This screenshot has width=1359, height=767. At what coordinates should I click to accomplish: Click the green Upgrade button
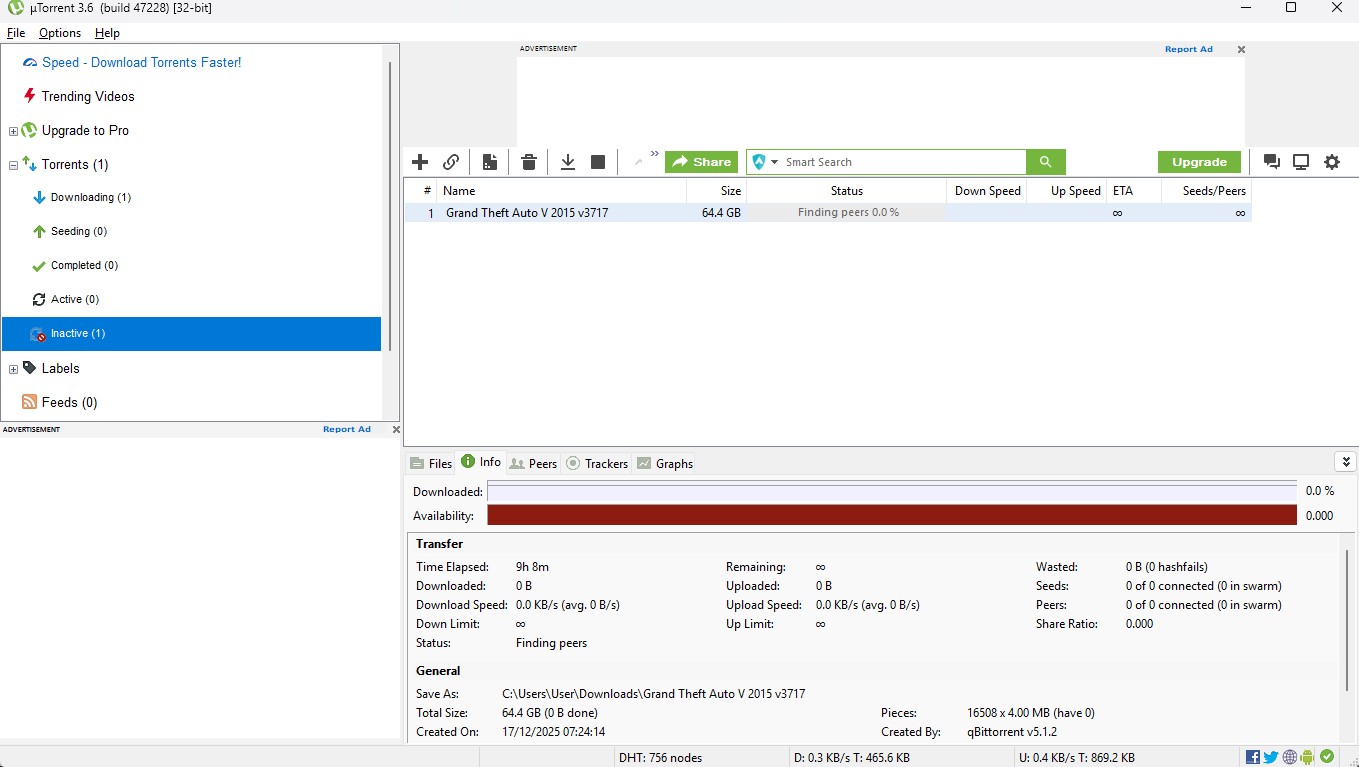pyautogui.click(x=1199, y=162)
